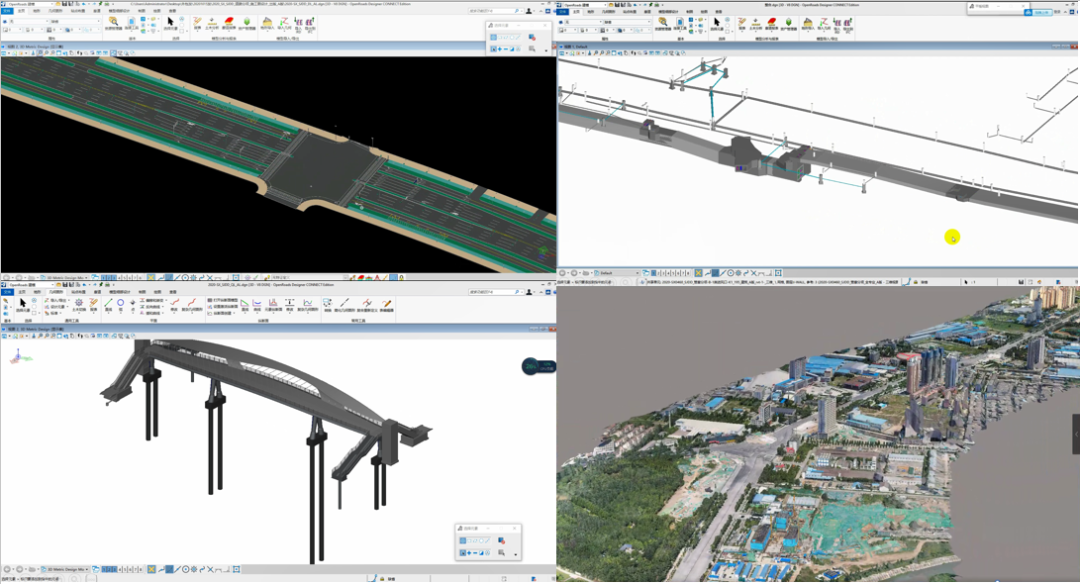
Task: Open Explorer tool in top-right pipe window
Action: click(663, 21)
